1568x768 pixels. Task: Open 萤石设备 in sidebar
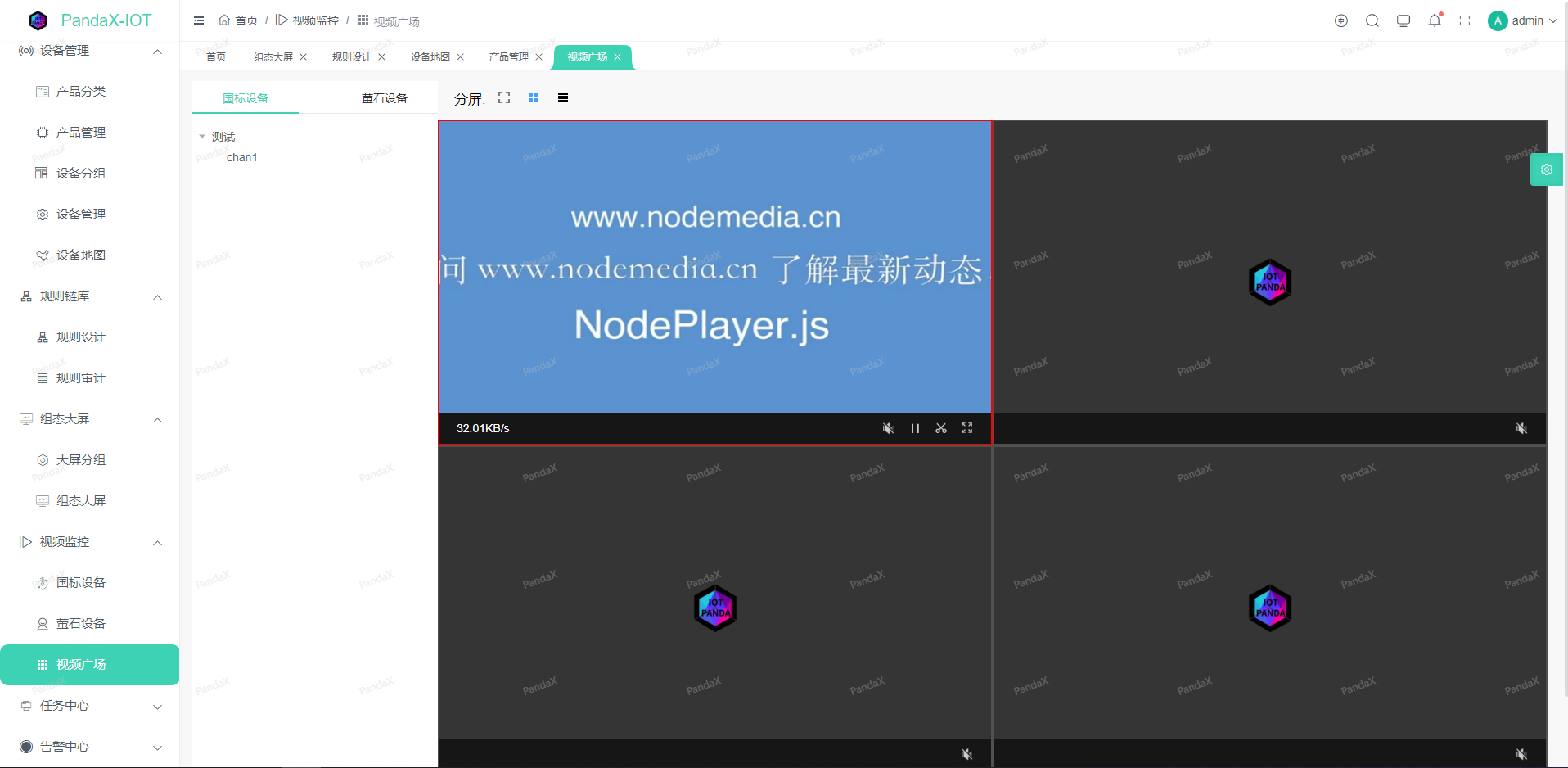(x=90, y=624)
